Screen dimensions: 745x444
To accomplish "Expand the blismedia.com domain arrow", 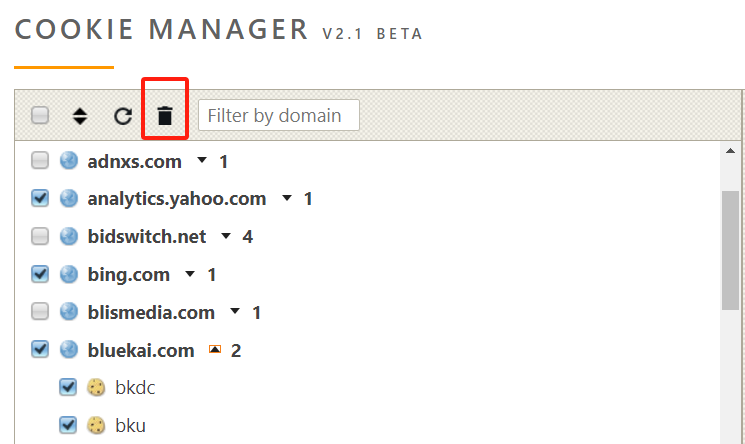I will (x=235, y=313).
